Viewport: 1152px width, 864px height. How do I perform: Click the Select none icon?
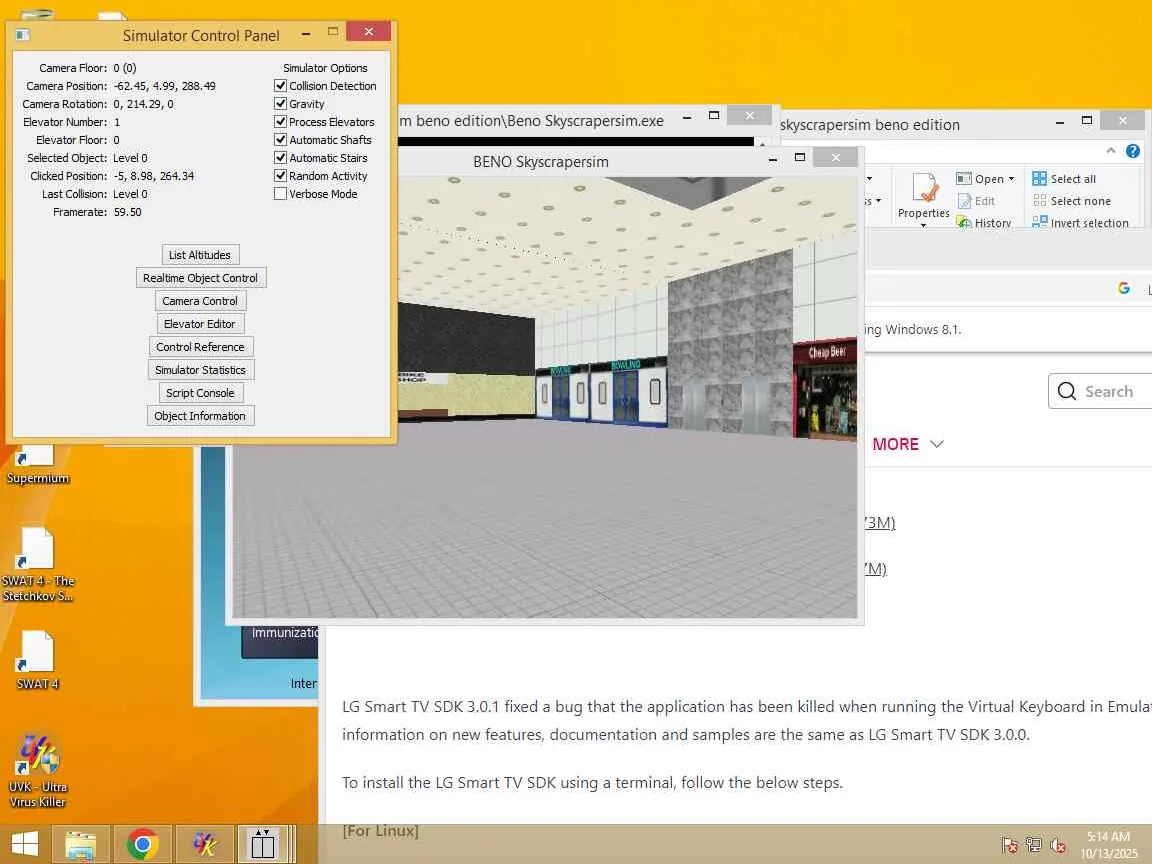click(x=1039, y=201)
